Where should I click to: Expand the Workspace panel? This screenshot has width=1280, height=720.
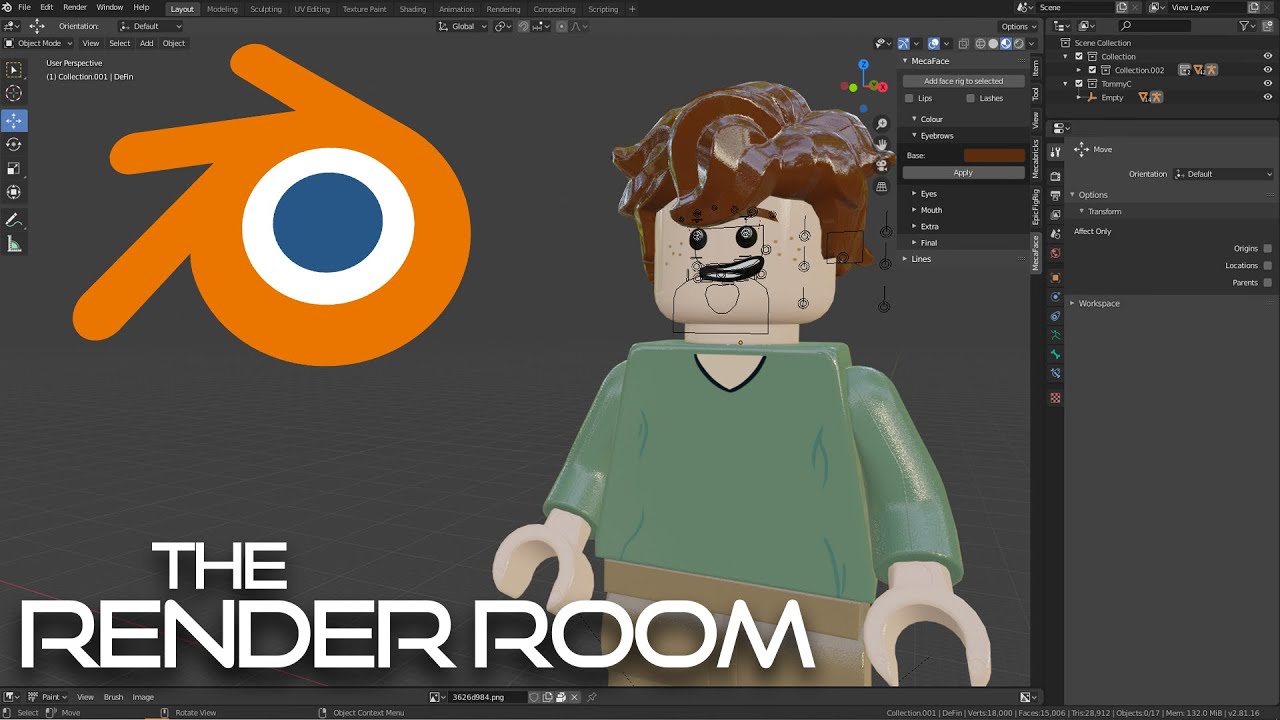(1098, 303)
